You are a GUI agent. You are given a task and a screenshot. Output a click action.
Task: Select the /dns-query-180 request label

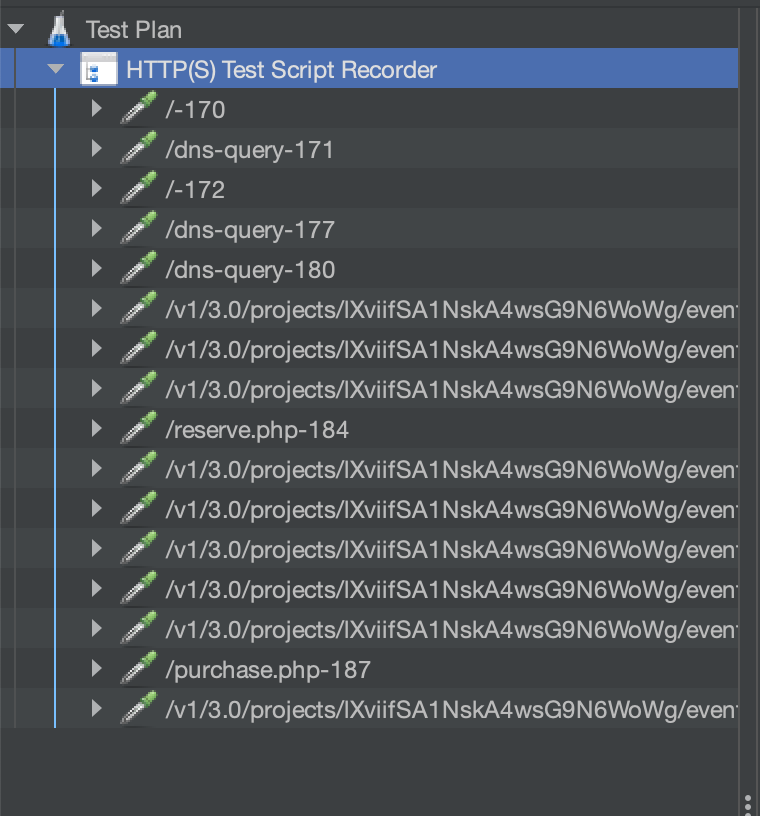tap(250, 270)
